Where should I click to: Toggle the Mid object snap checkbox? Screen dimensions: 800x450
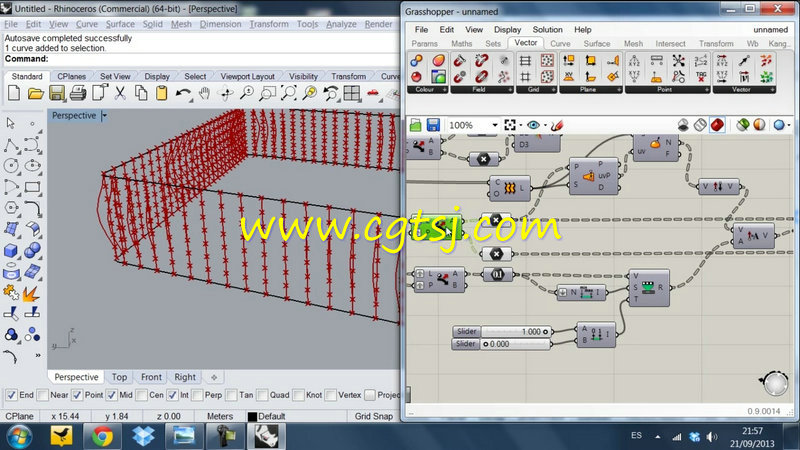point(112,395)
